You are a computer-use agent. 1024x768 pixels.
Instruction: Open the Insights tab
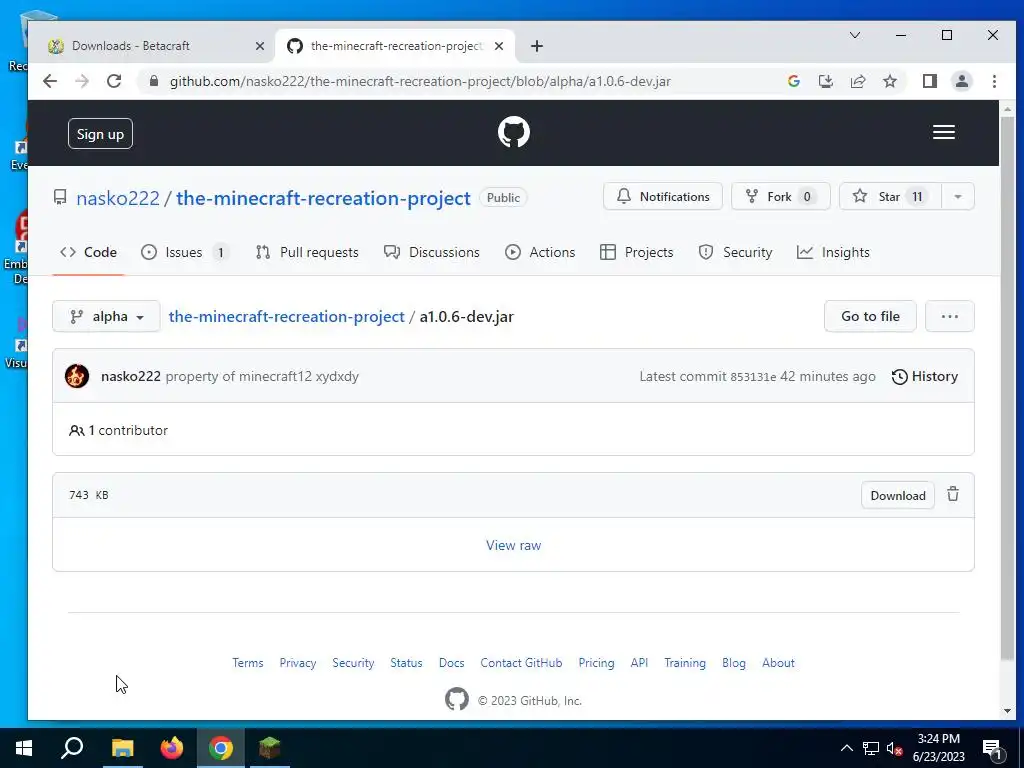[833, 252]
